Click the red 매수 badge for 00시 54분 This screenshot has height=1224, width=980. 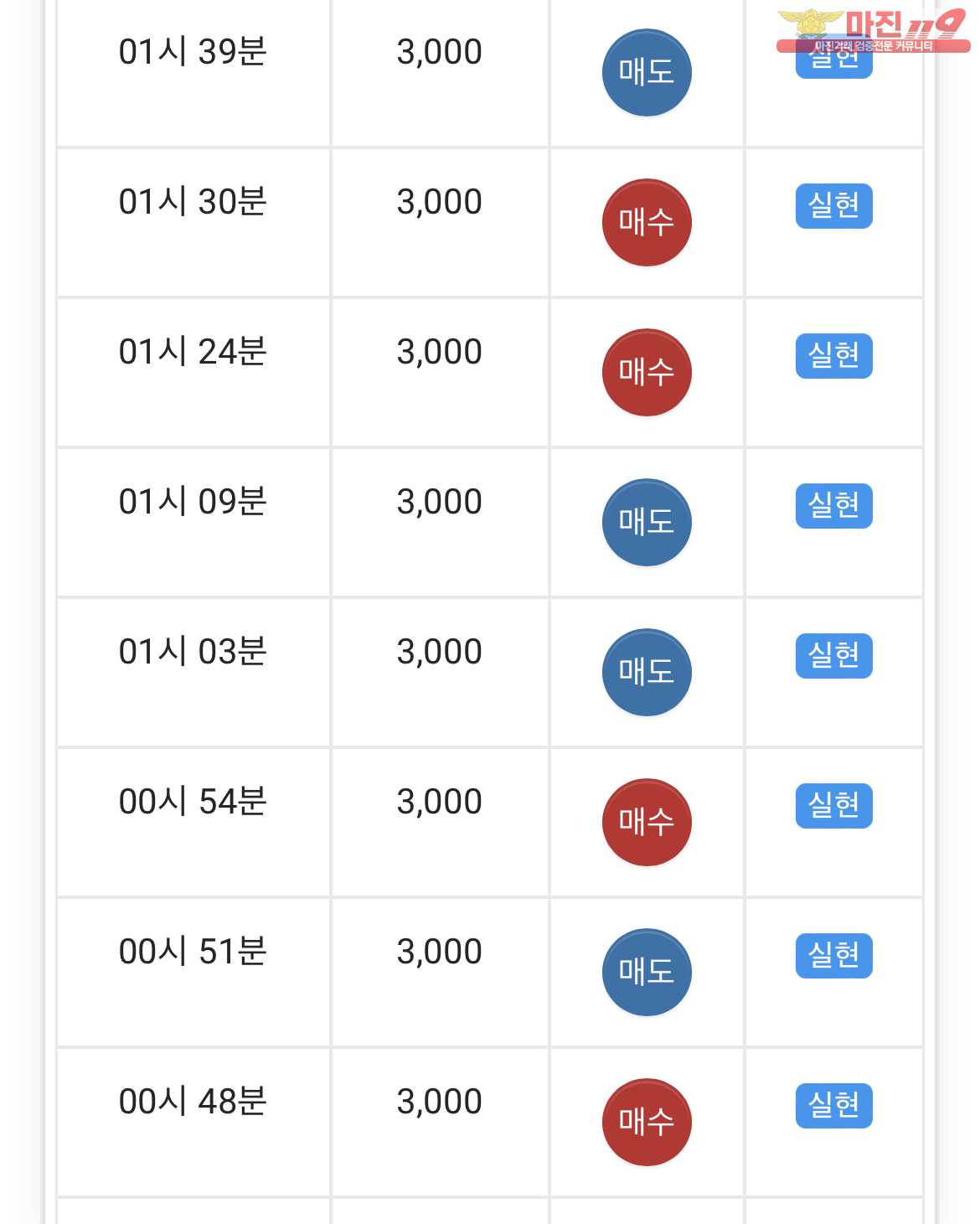[647, 823]
